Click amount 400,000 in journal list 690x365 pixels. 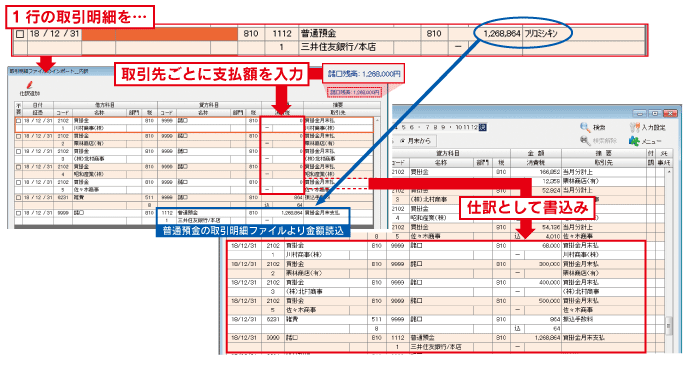(549, 283)
